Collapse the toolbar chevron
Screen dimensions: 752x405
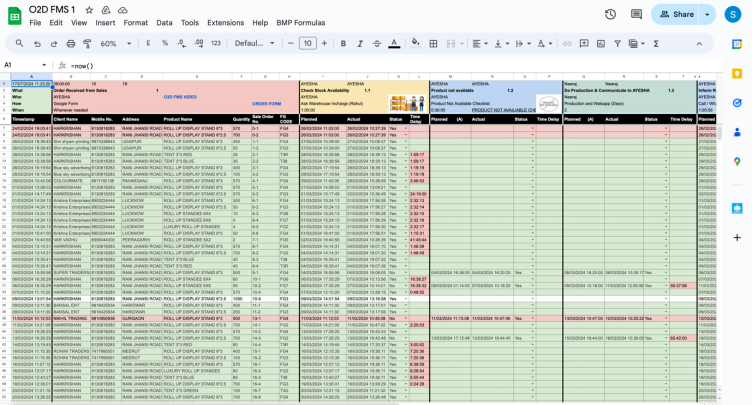(x=699, y=44)
